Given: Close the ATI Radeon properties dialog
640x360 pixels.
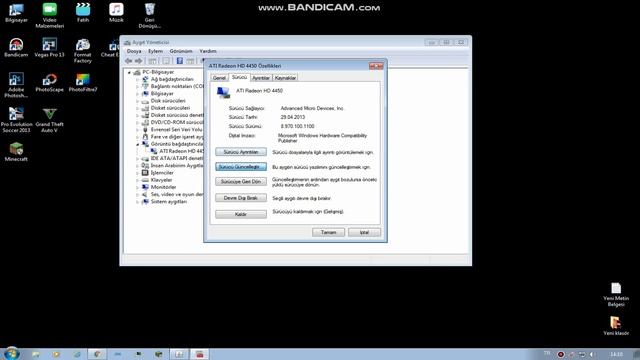Looking at the screenshot, I should (376, 66).
